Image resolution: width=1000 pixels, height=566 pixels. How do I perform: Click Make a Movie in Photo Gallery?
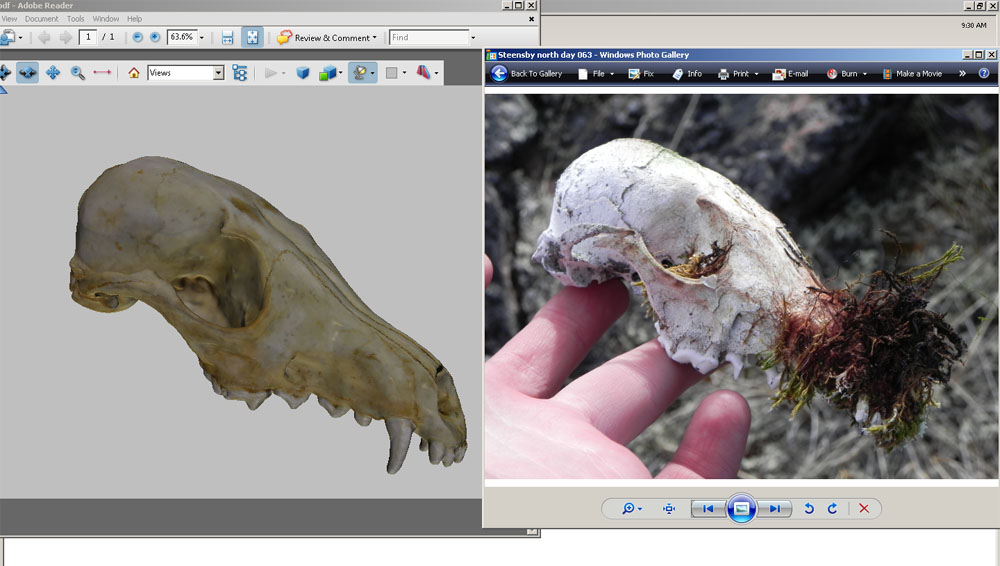(912, 74)
